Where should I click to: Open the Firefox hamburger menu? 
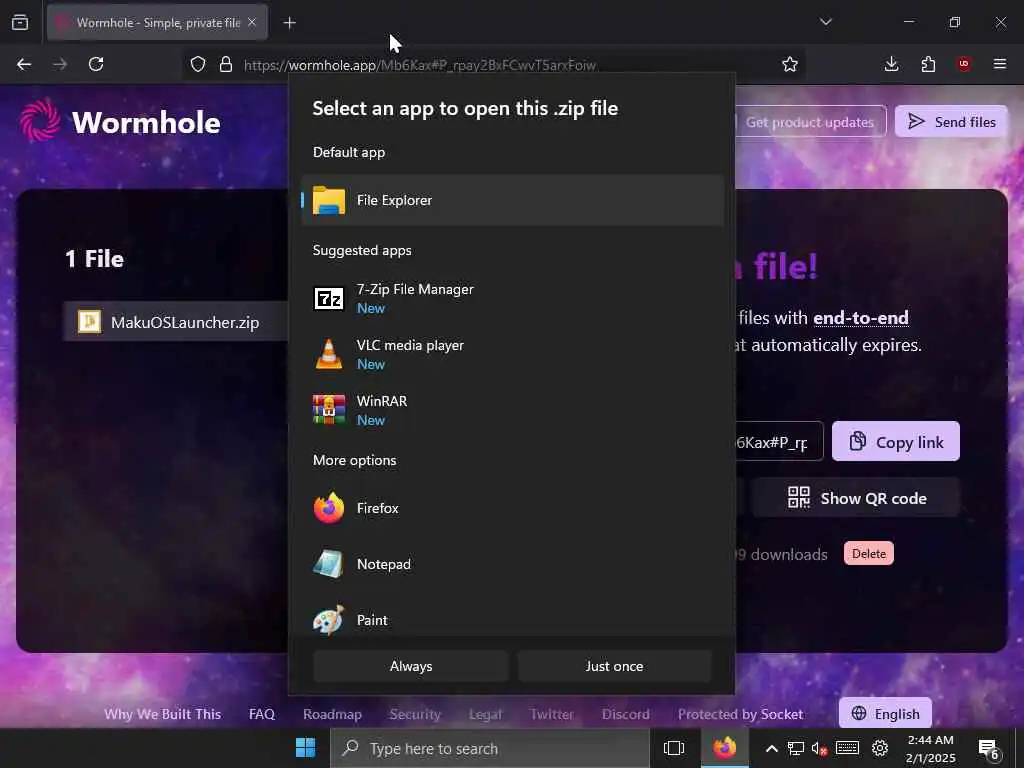pos(1000,64)
